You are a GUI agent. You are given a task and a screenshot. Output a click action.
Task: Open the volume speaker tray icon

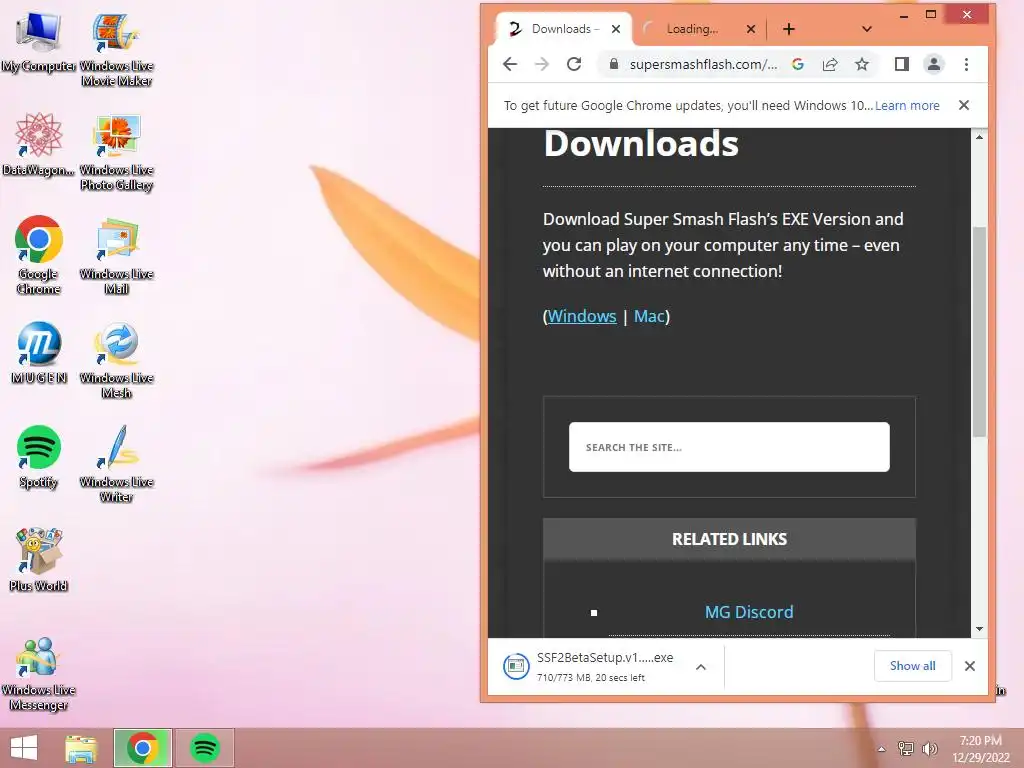click(930, 749)
